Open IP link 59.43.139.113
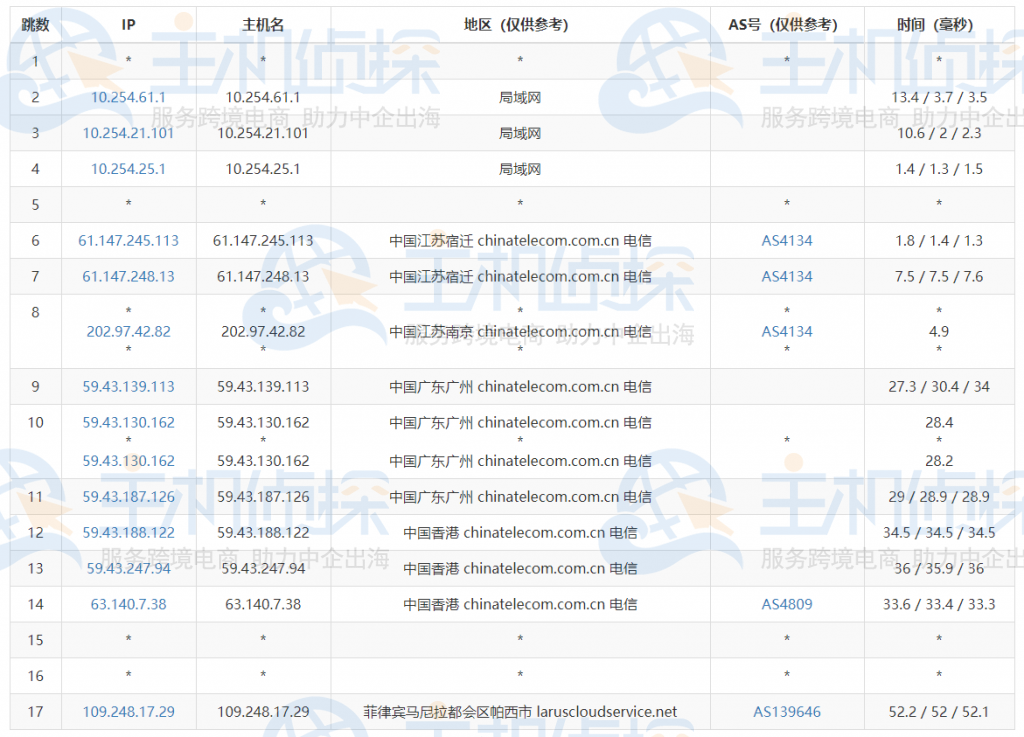 (x=128, y=386)
